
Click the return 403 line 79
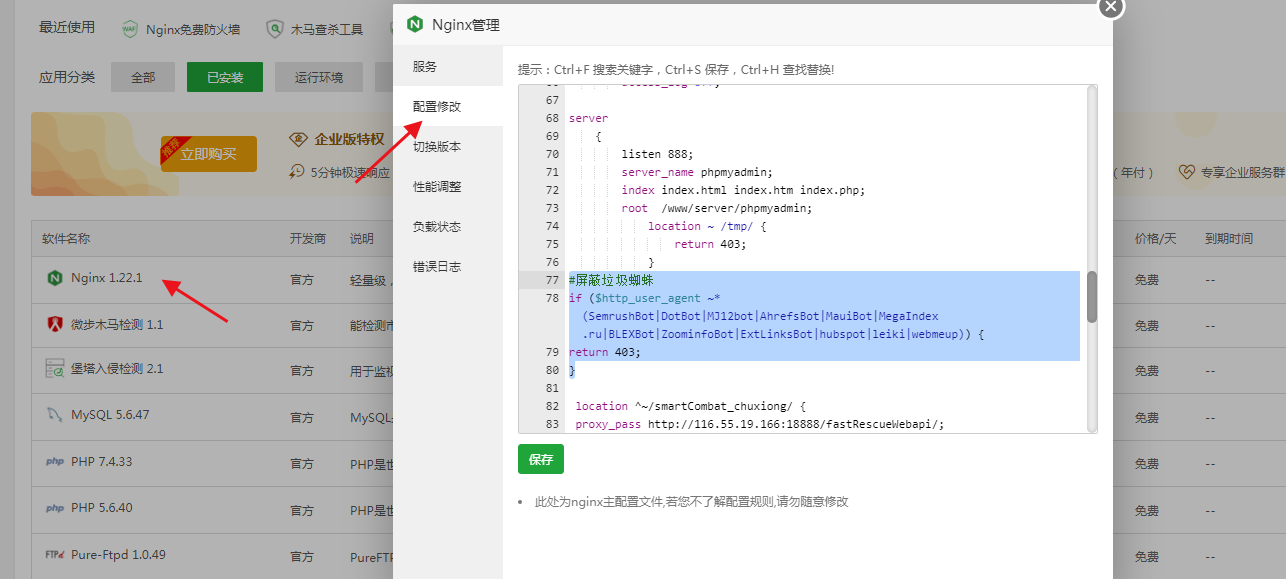click(x=604, y=352)
